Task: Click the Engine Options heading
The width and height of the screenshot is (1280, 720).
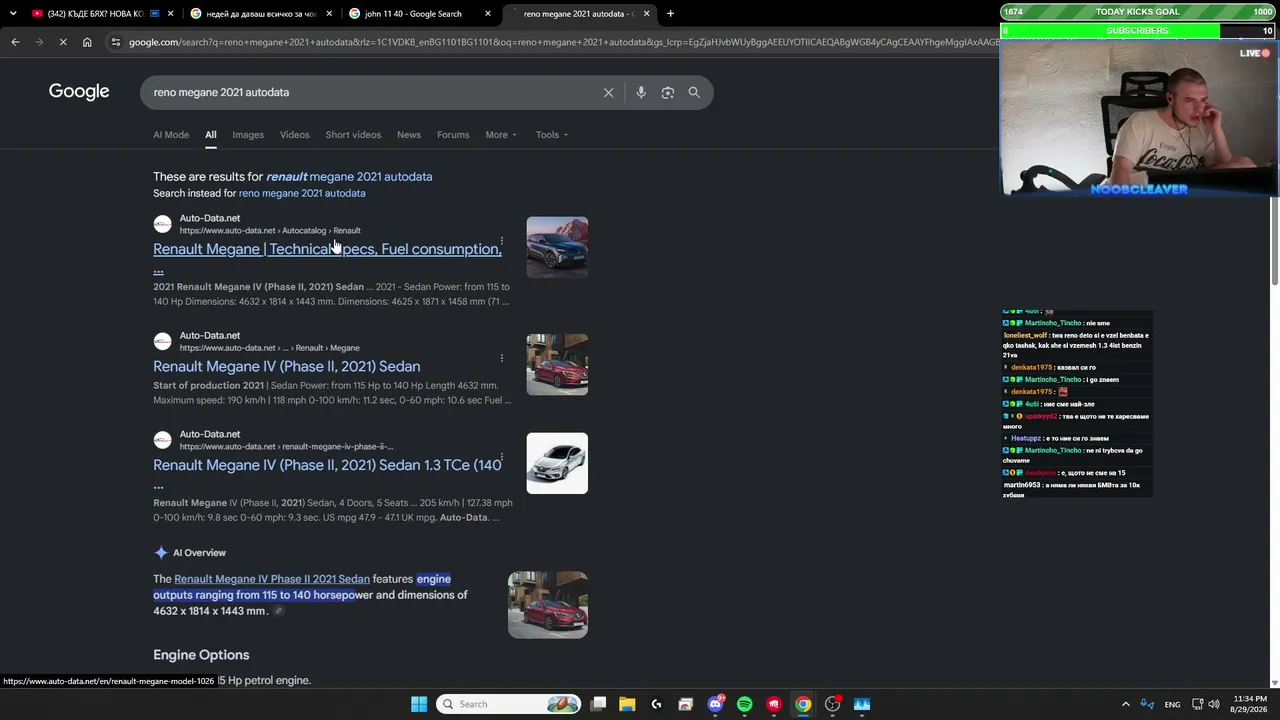Action: tap(201, 655)
